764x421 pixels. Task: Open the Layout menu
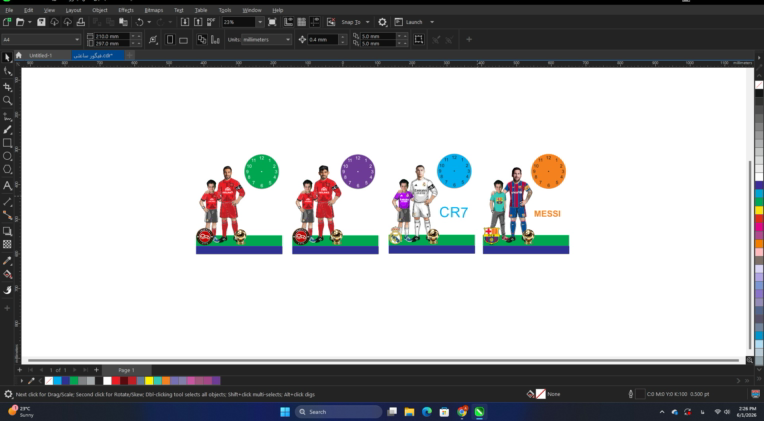click(x=74, y=10)
